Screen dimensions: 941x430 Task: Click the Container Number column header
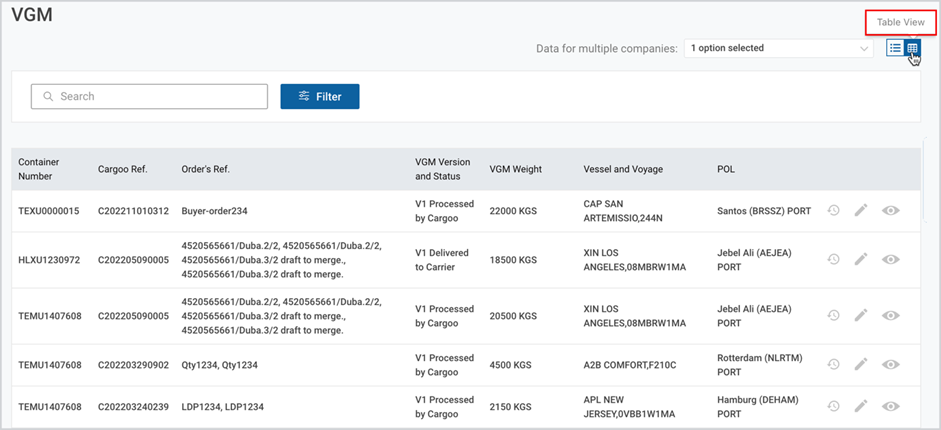(x=39, y=169)
